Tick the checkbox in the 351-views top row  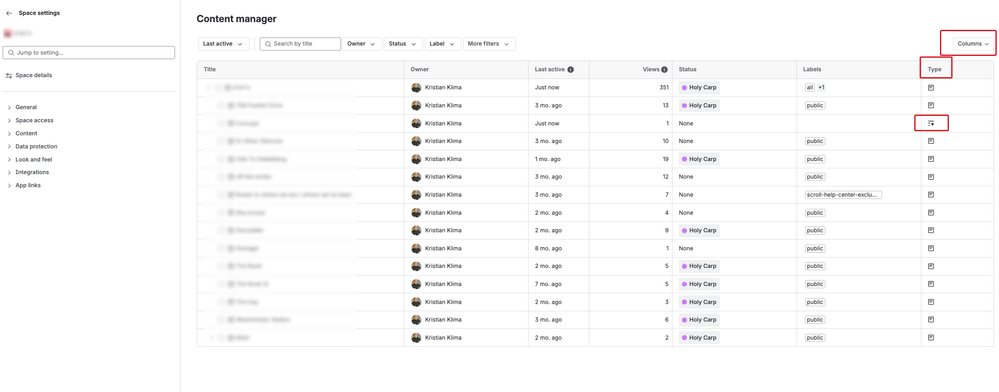point(217,87)
